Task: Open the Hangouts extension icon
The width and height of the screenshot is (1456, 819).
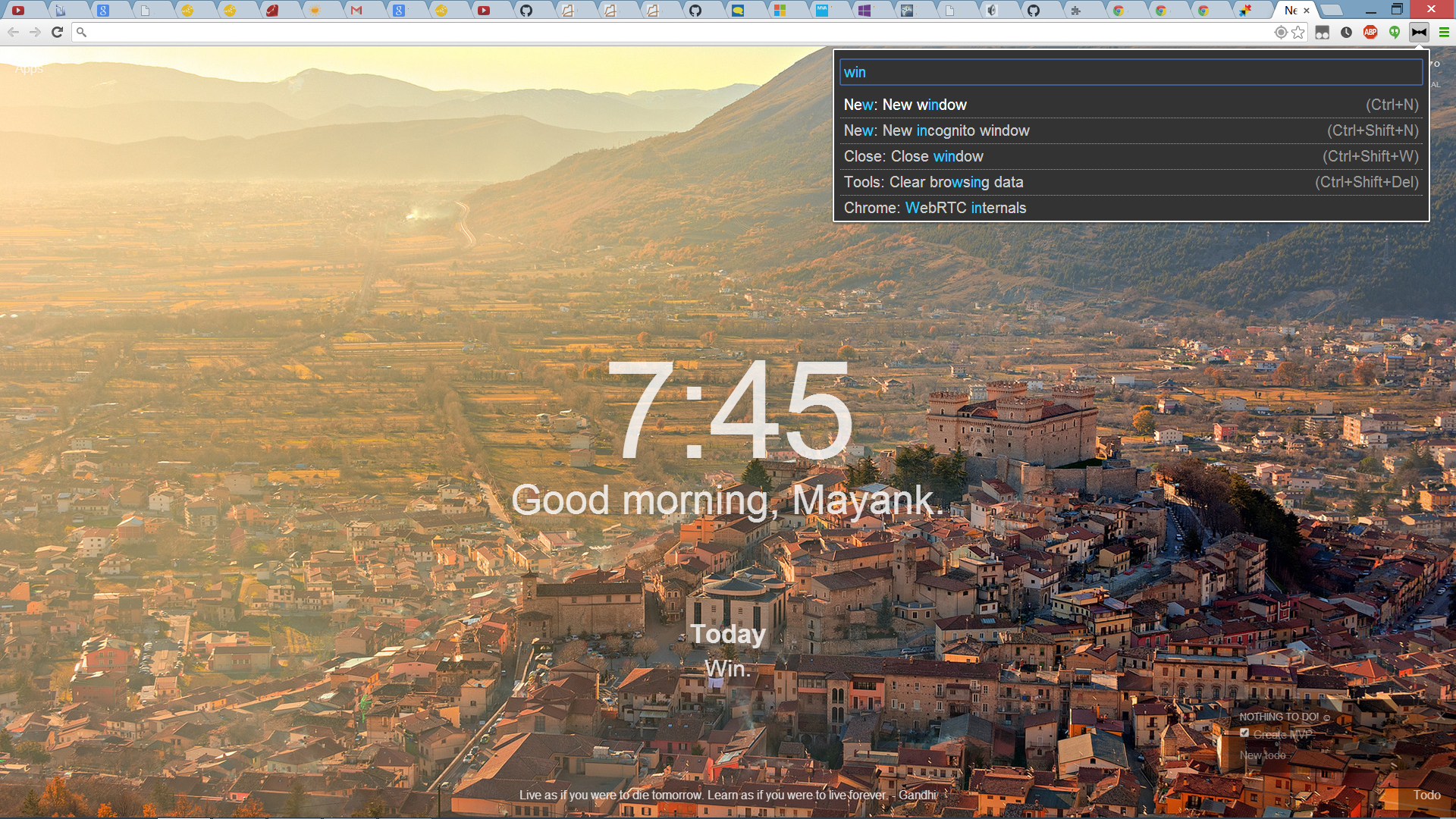Action: (1395, 32)
